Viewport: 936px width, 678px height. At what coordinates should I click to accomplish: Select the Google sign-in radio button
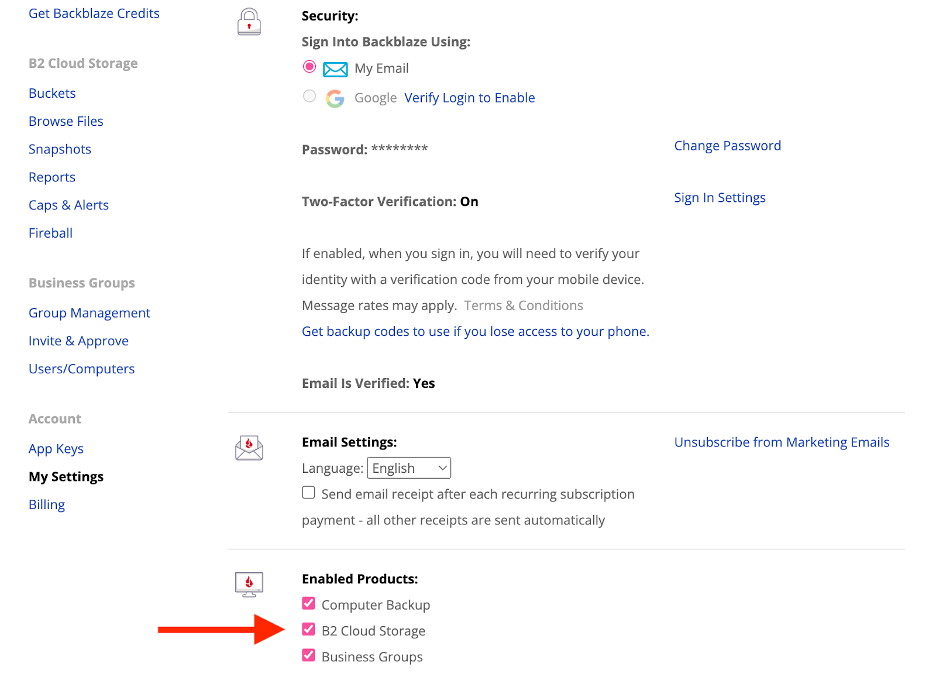(x=309, y=96)
